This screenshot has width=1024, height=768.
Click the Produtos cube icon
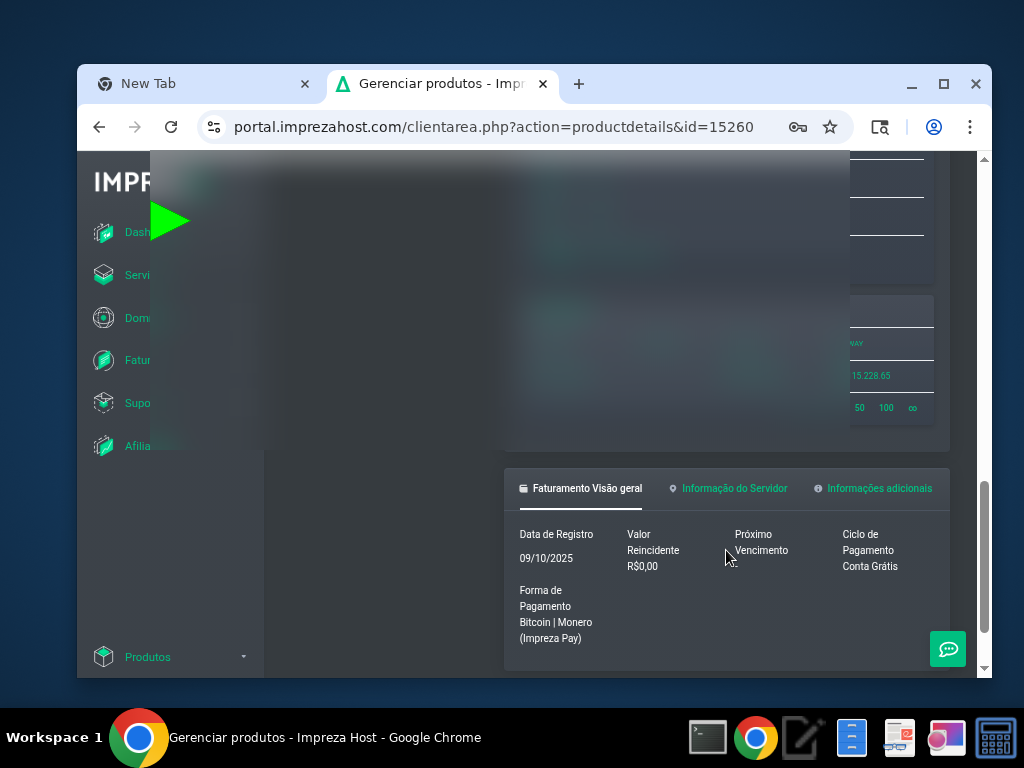click(103, 657)
